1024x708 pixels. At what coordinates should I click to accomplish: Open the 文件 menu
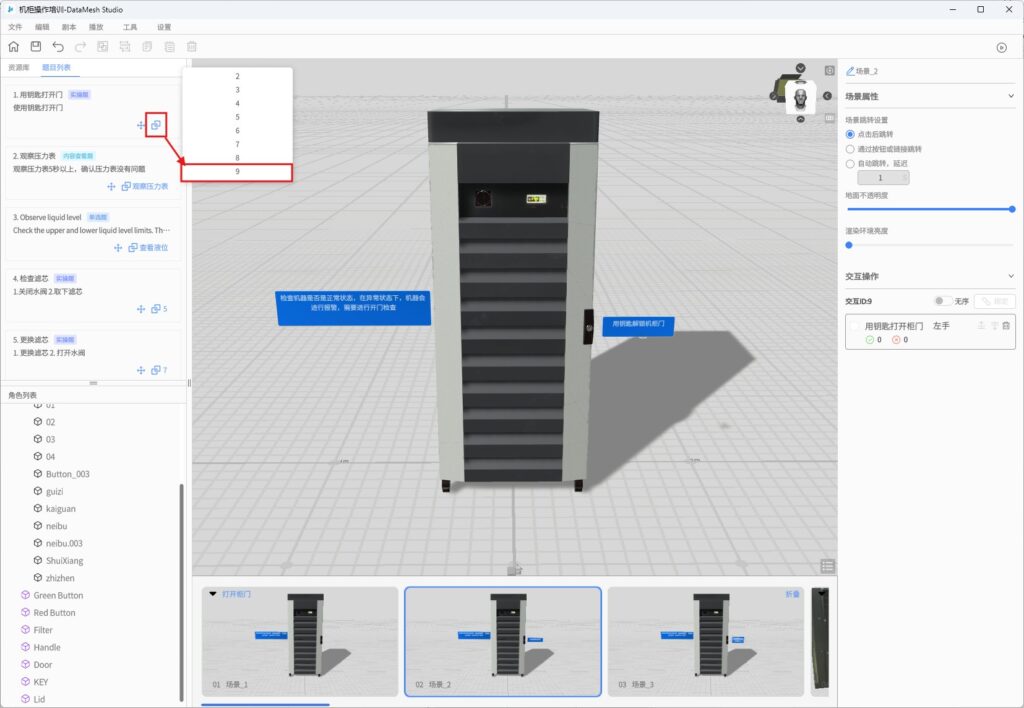coord(15,27)
